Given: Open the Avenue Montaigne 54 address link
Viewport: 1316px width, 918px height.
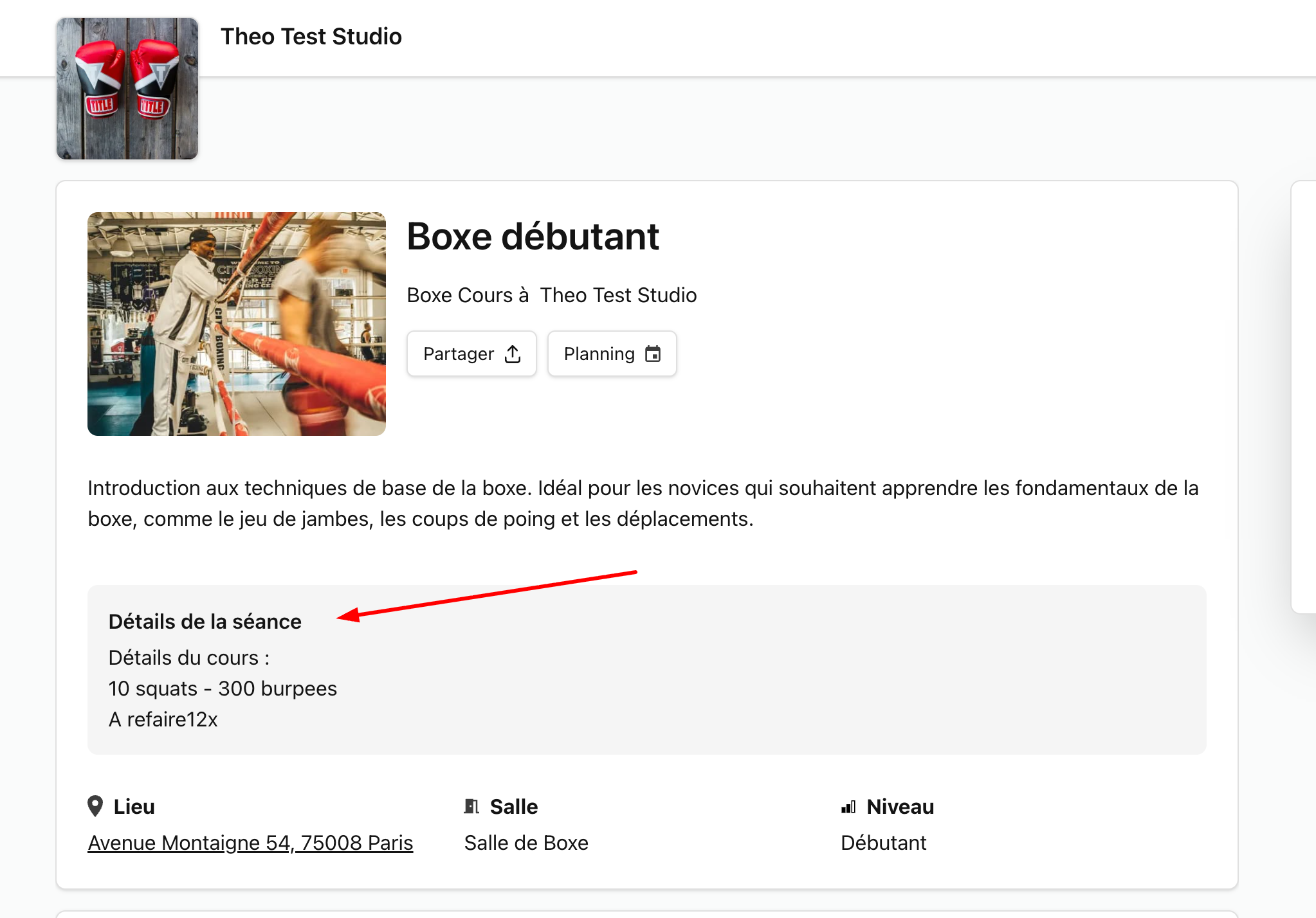Looking at the screenshot, I should click(x=250, y=842).
